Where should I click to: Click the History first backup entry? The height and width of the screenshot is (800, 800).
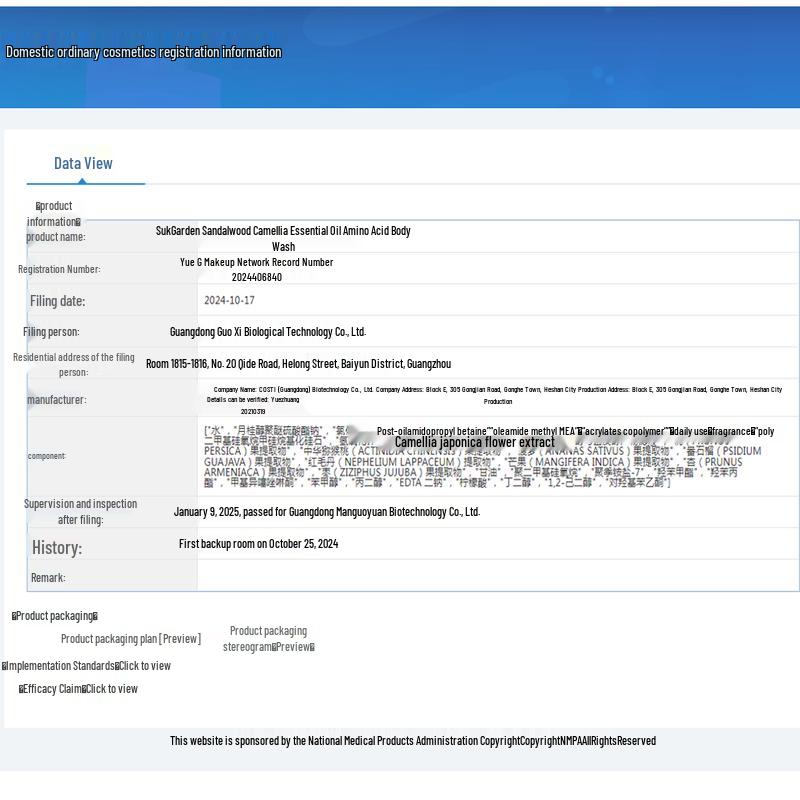[258, 544]
